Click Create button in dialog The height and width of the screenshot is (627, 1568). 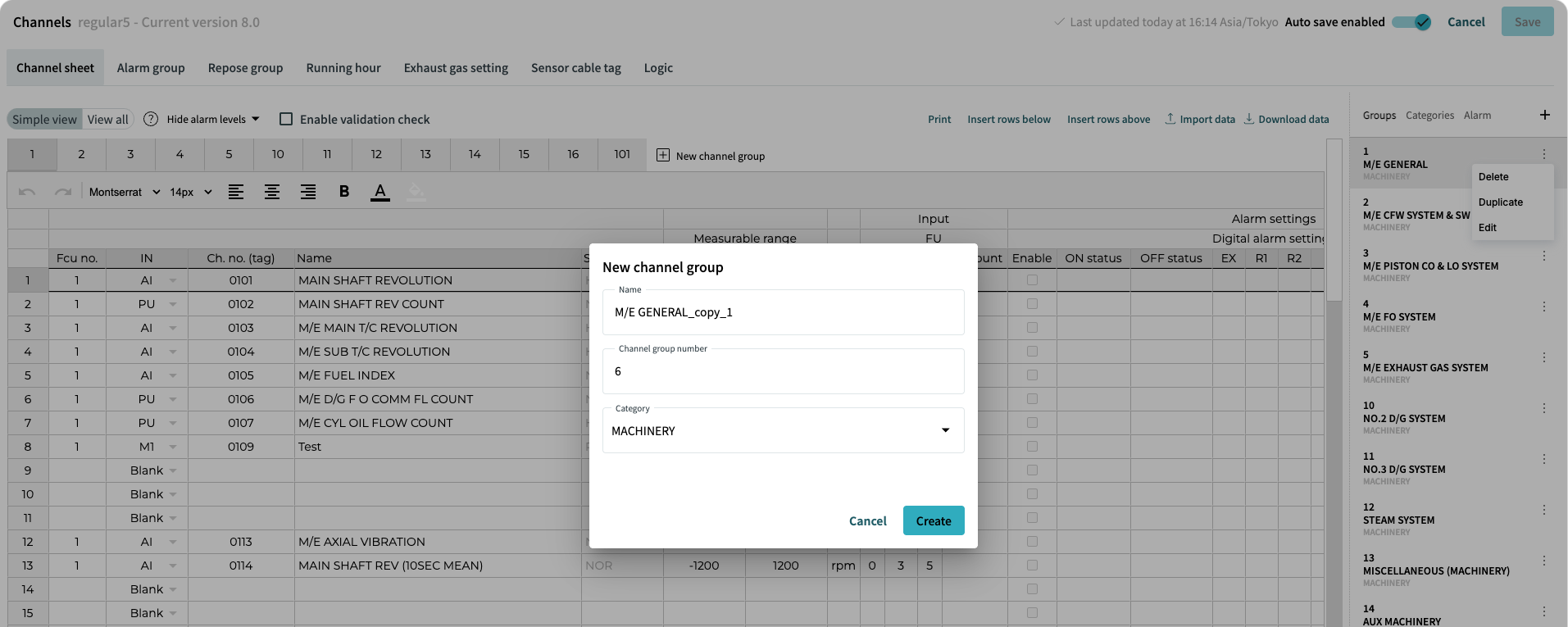(x=934, y=520)
